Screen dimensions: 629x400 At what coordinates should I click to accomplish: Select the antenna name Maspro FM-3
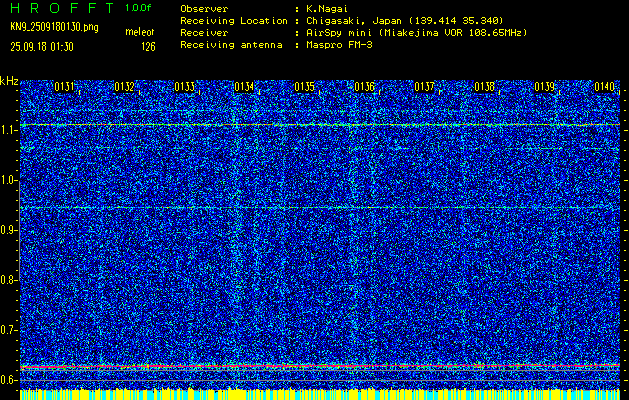coord(339,45)
